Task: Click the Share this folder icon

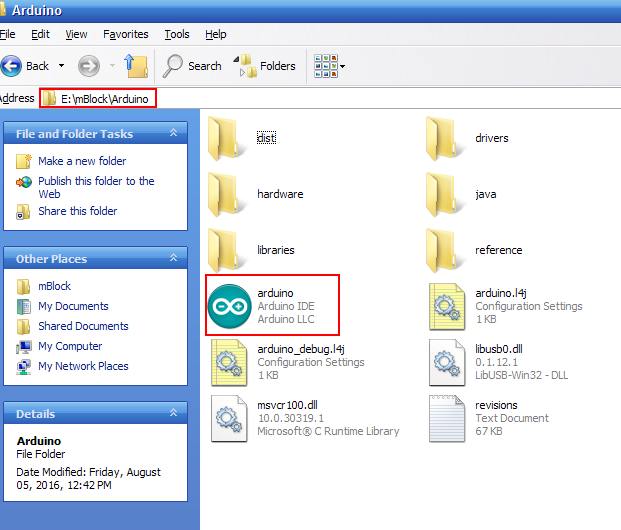Action: pyautogui.click(x=23, y=212)
